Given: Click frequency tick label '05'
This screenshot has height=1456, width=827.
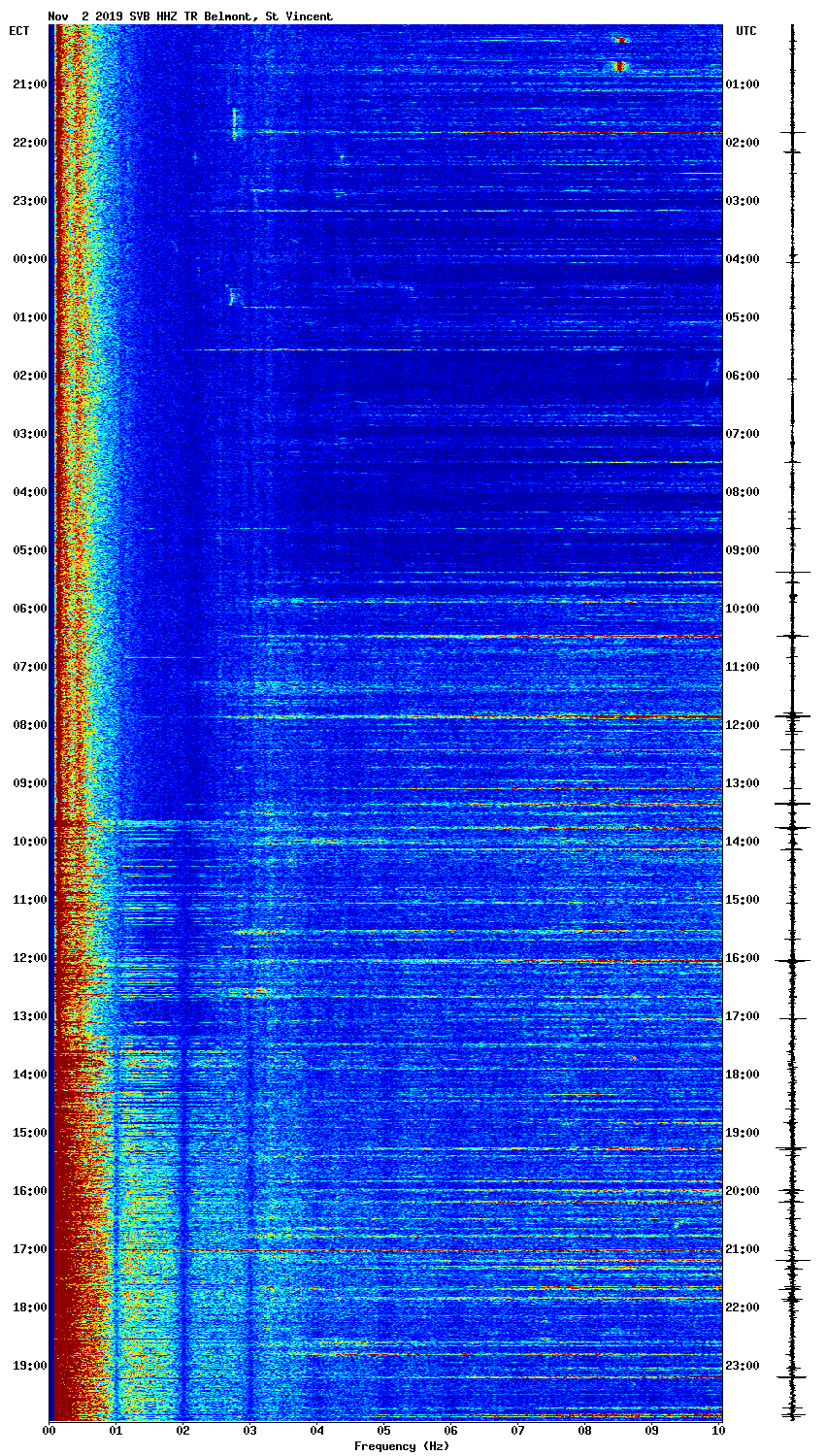Looking at the screenshot, I should (383, 1431).
